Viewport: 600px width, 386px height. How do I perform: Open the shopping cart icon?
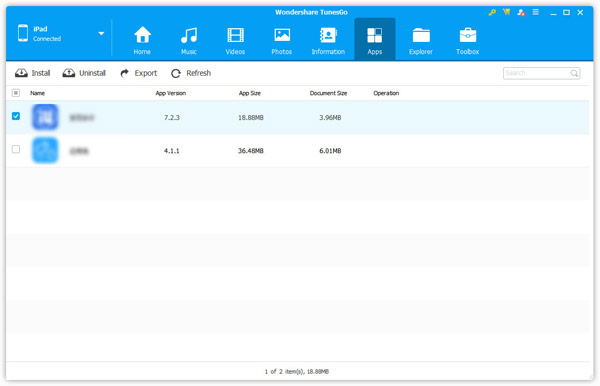tap(507, 12)
